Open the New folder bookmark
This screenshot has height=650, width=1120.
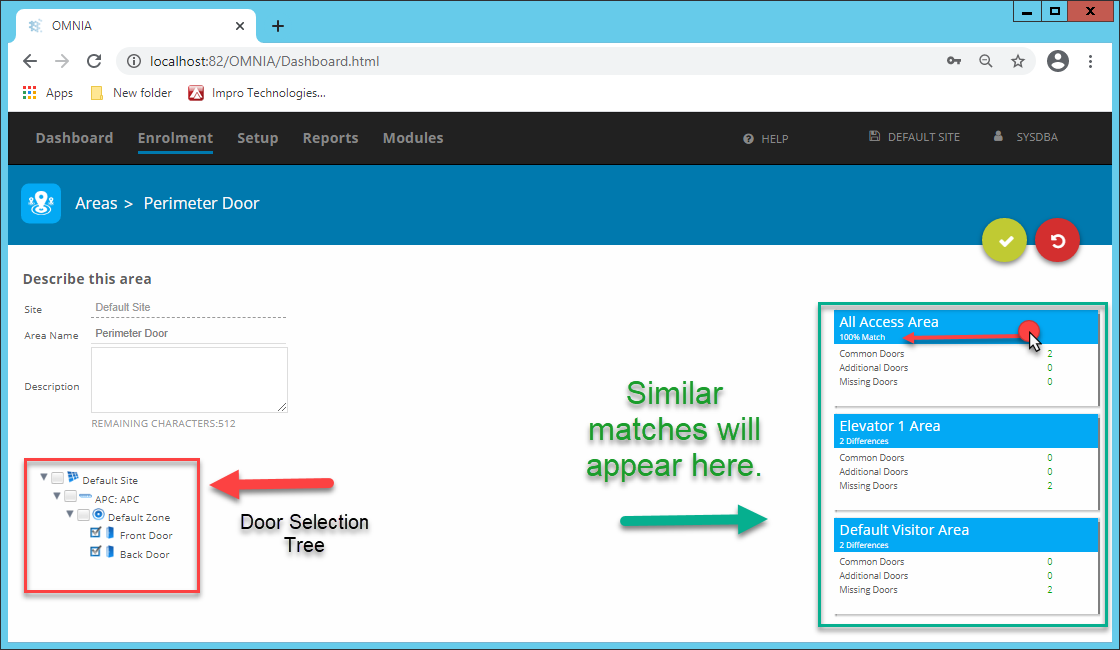pyautogui.click(x=131, y=93)
